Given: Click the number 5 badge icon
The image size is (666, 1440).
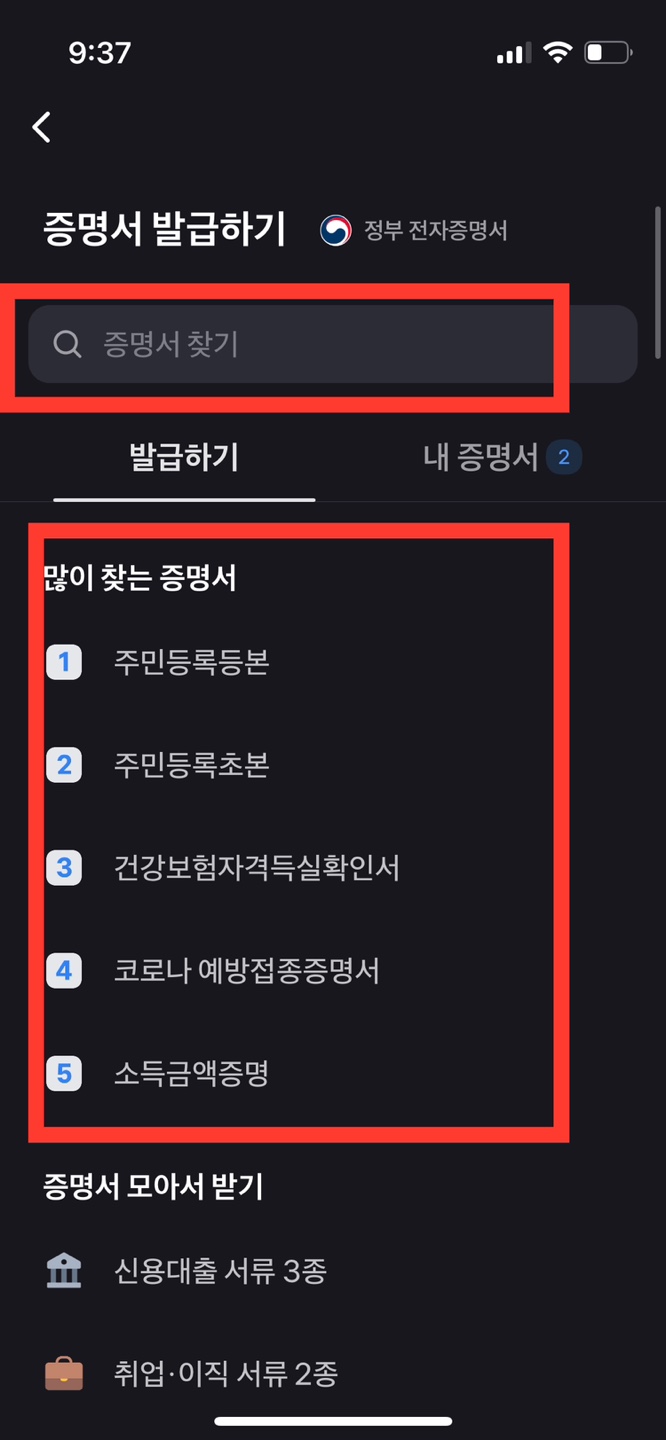Looking at the screenshot, I should (64, 1074).
